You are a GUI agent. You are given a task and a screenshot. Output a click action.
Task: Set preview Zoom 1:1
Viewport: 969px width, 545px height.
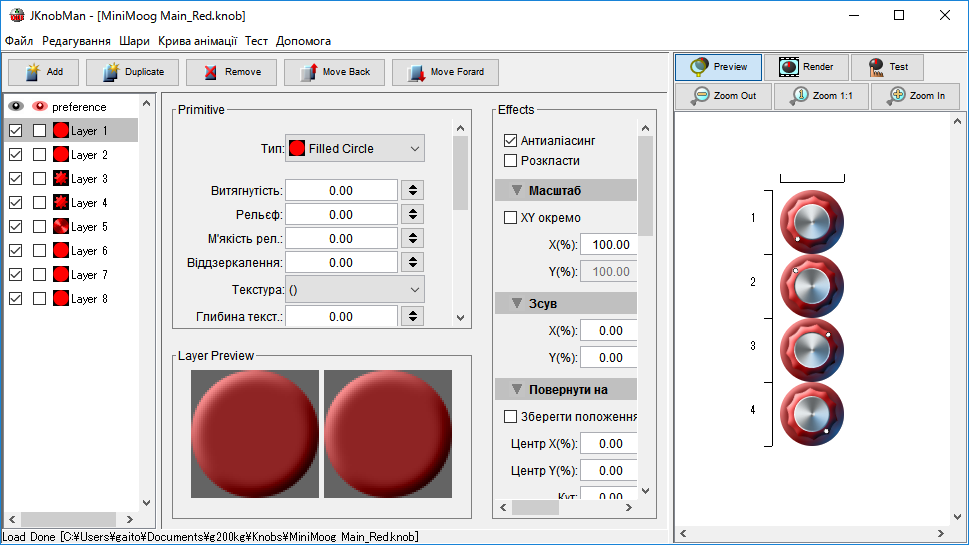pos(820,96)
